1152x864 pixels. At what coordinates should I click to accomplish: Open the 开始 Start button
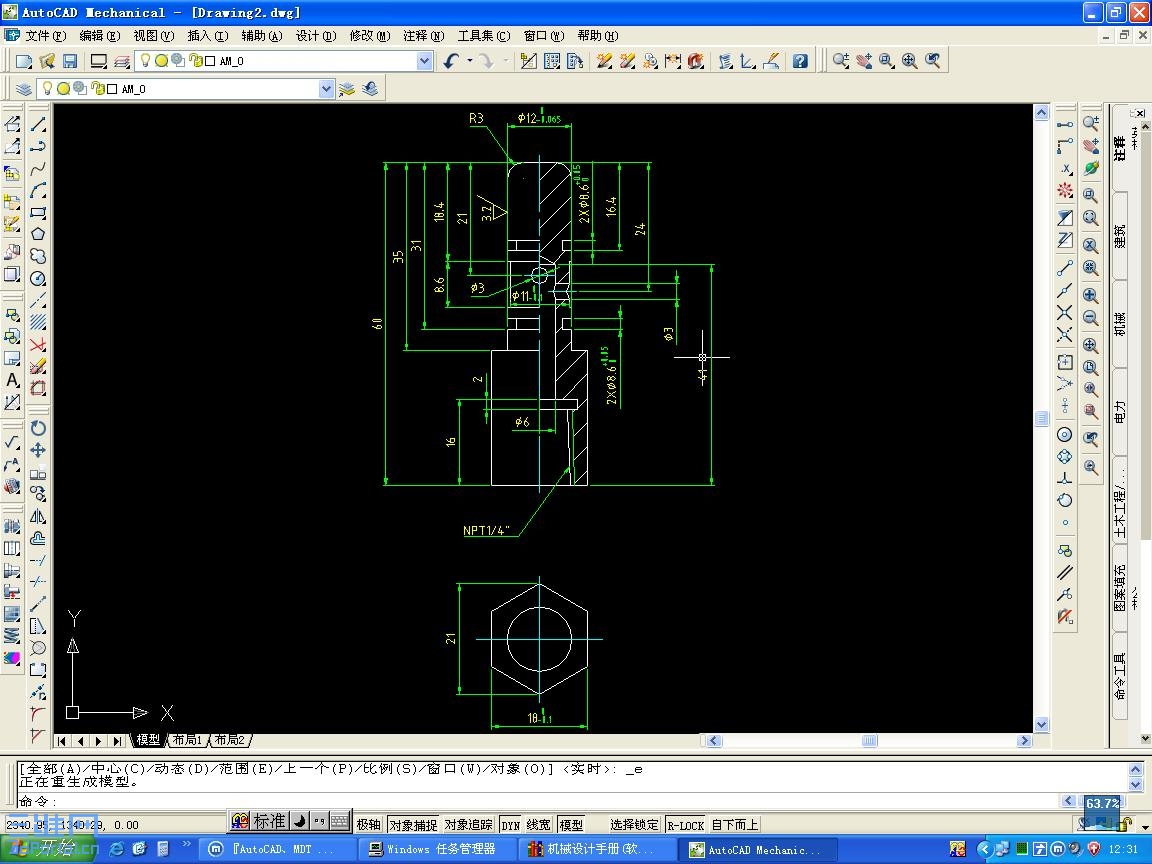point(48,849)
